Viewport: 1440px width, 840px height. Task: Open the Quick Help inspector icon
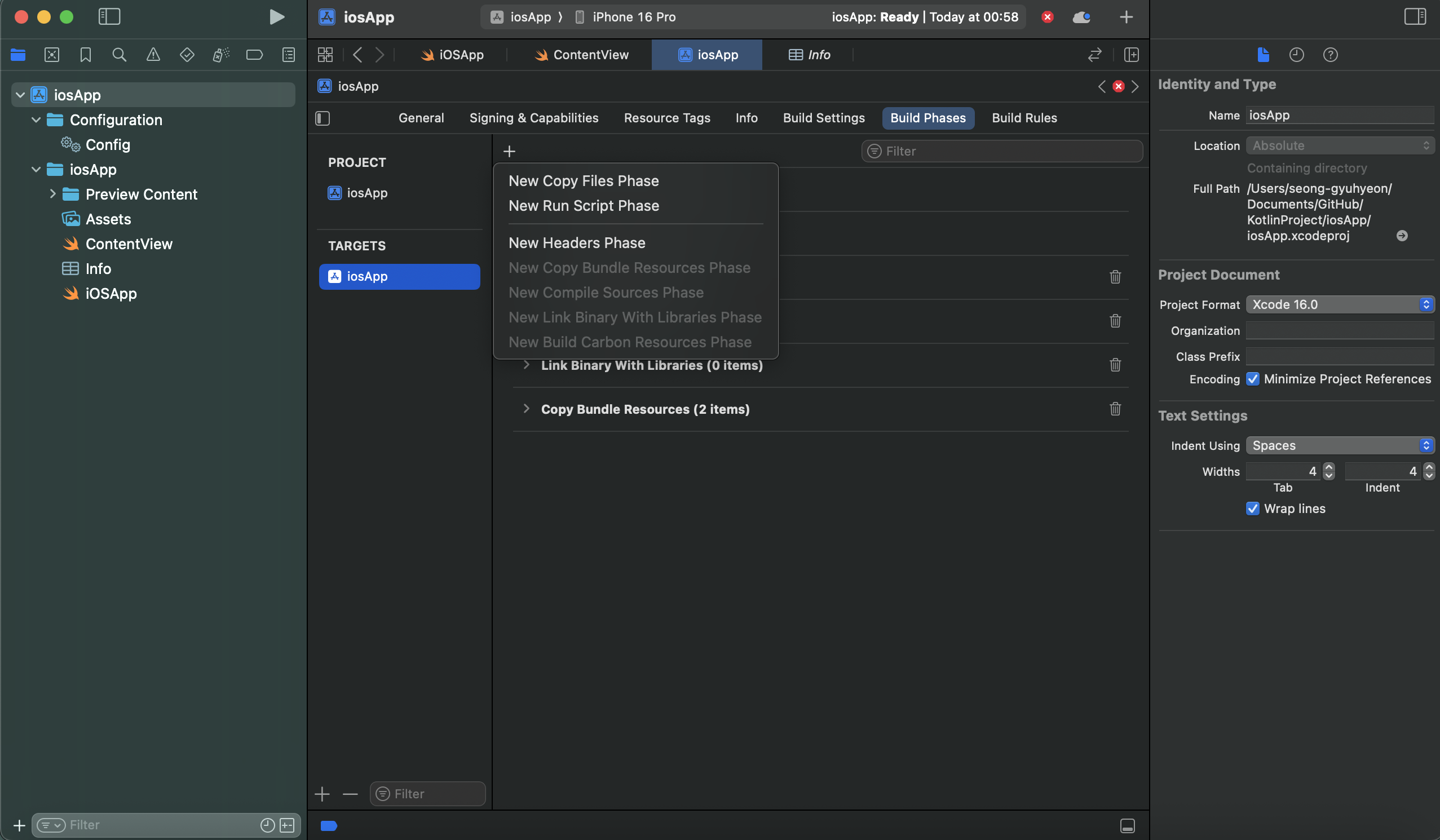pyautogui.click(x=1329, y=55)
